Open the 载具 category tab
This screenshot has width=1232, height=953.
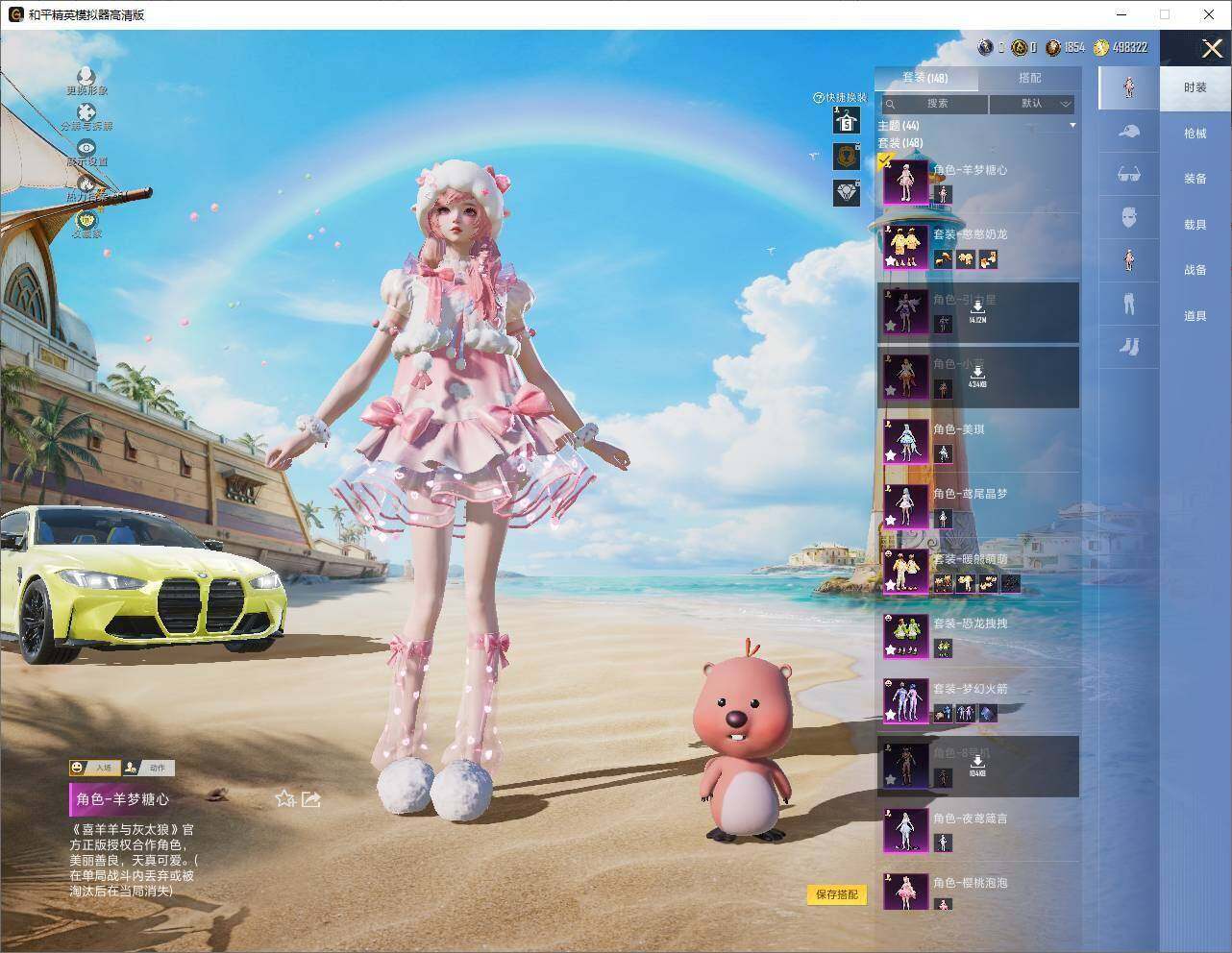(x=1195, y=224)
